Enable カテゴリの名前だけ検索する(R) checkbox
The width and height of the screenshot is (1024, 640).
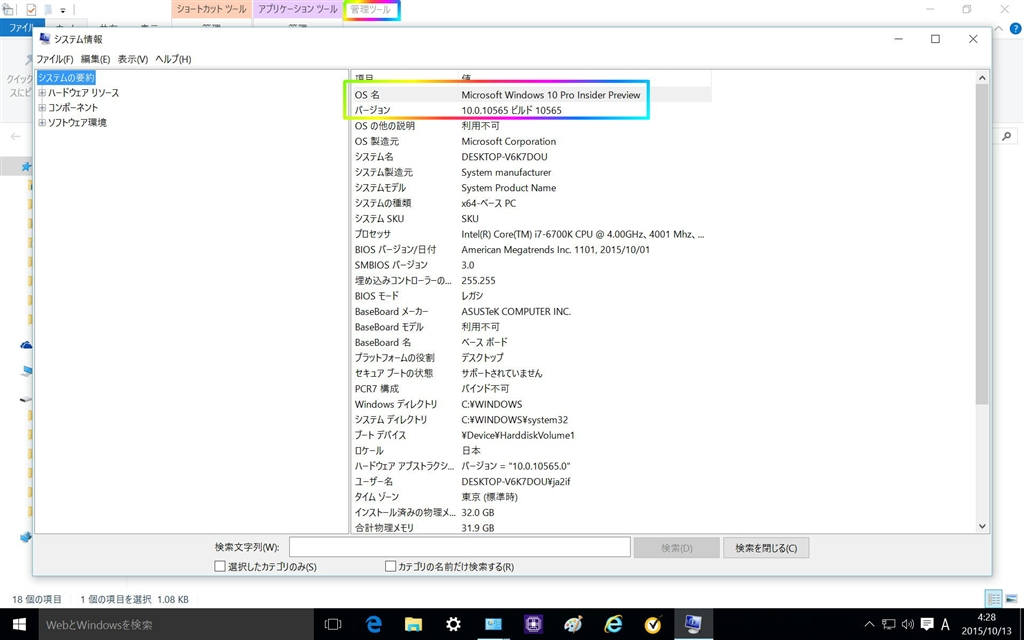(x=391, y=566)
